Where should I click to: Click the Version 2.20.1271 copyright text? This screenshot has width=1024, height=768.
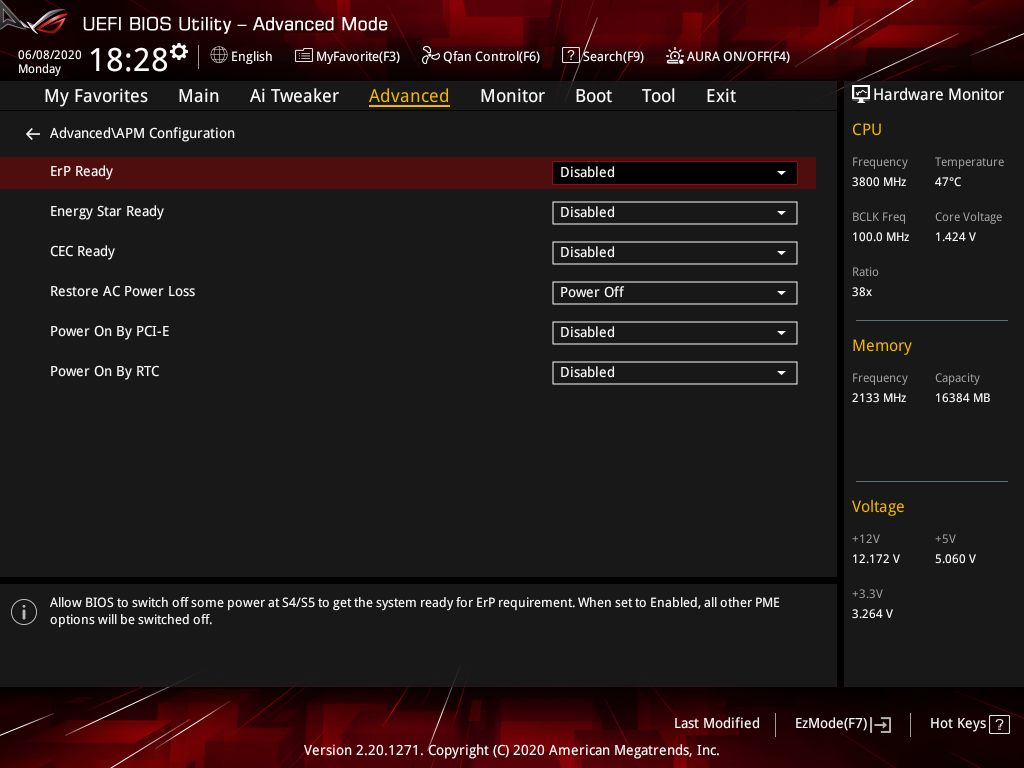tap(511, 750)
